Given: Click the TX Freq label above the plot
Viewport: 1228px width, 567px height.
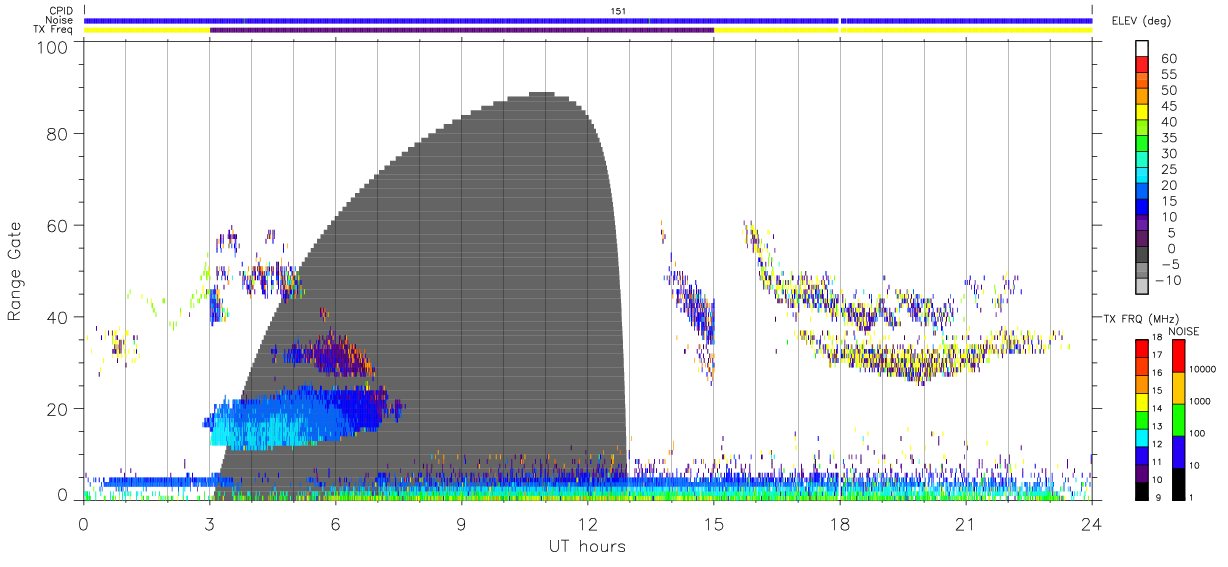Looking at the screenshot, I should tap(55, 30).
